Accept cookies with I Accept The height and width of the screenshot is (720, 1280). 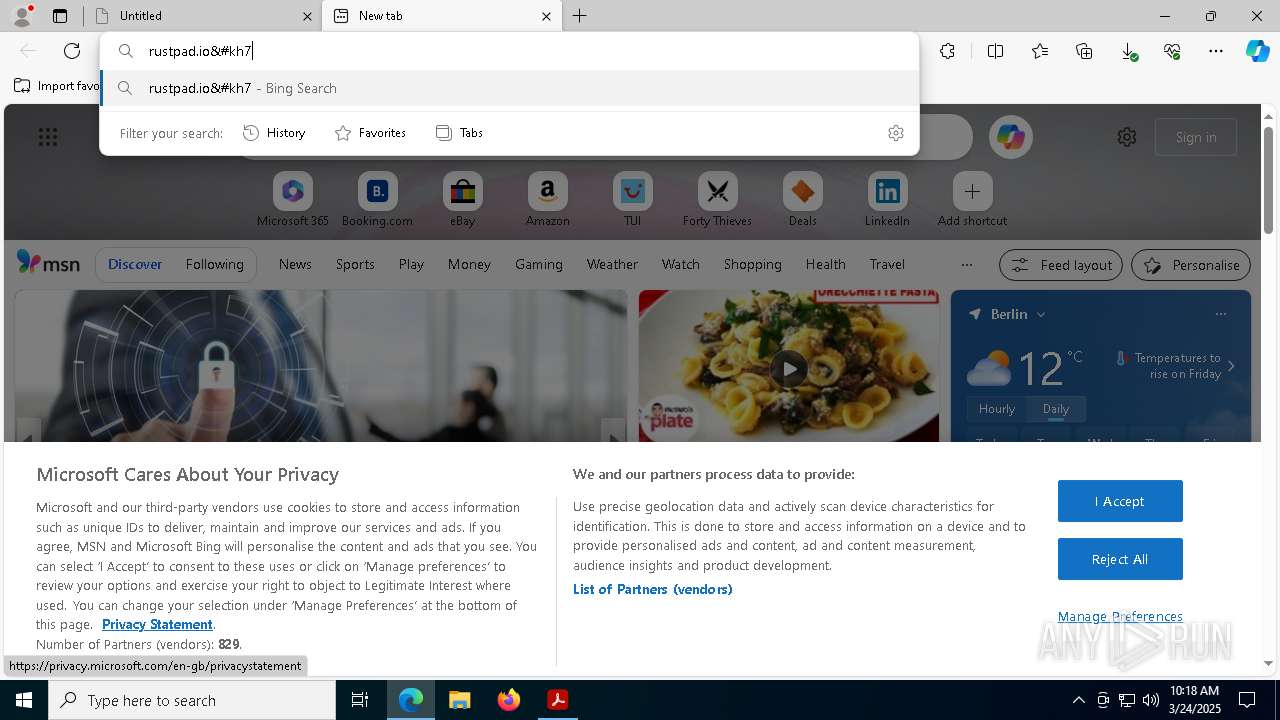pos(1120,501)
